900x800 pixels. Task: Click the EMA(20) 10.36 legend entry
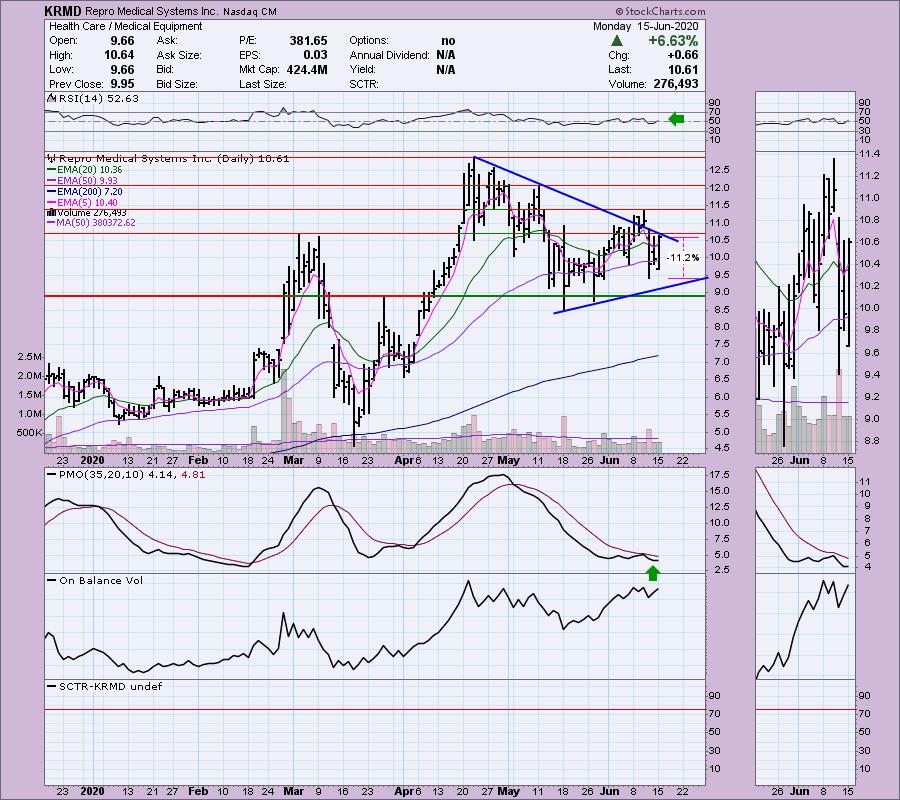89,170
